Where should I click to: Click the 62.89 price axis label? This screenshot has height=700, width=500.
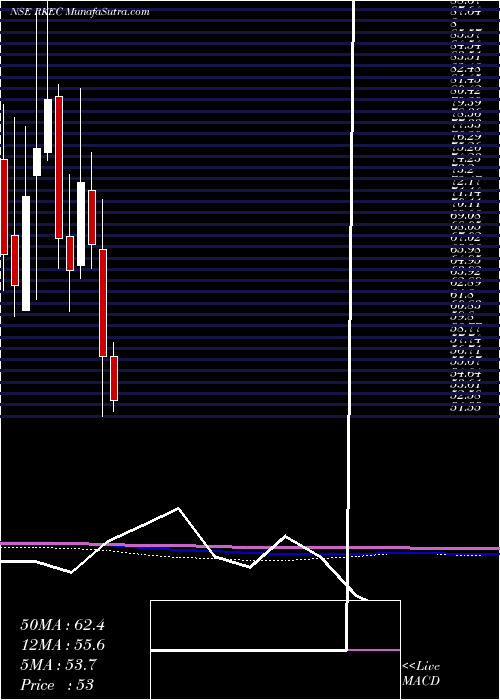click(466, 284)
